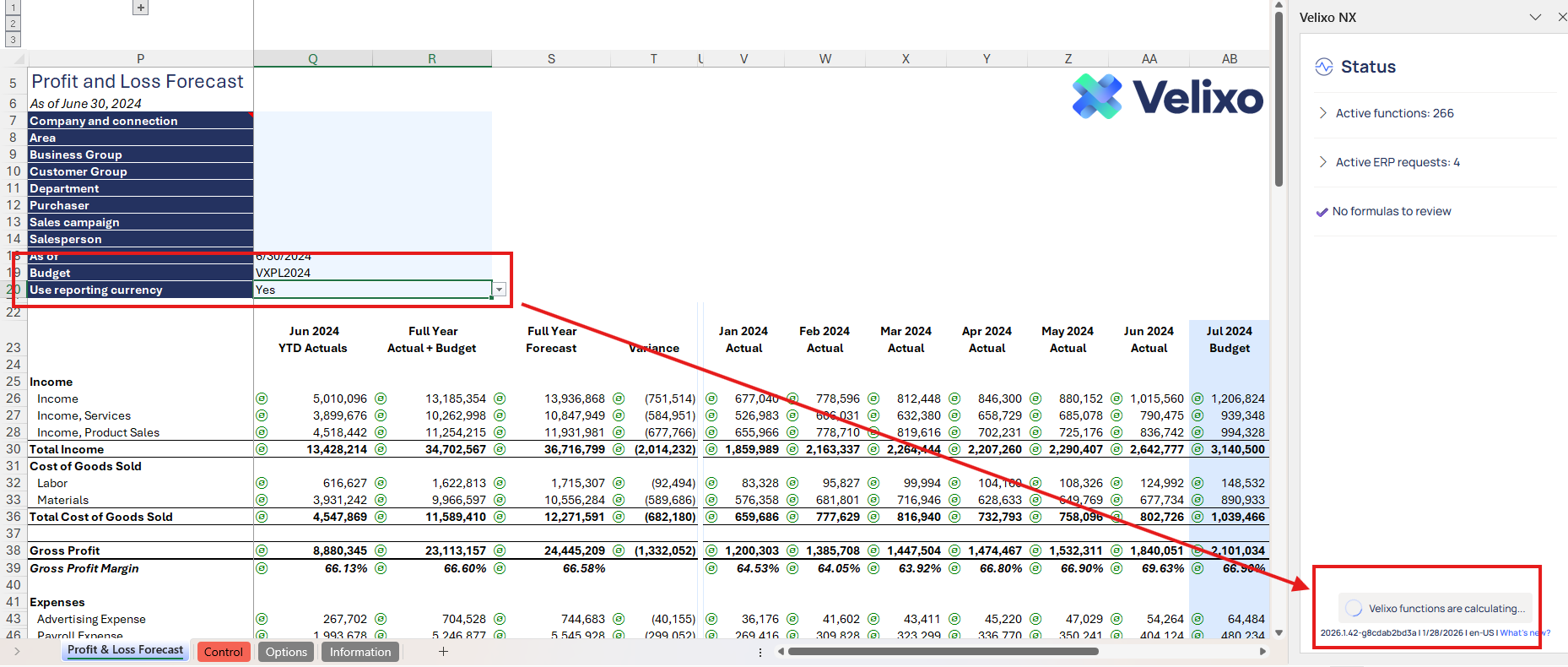
Task: Click Velixo status icon before Total Income Jan 2024
Action: 711,449
